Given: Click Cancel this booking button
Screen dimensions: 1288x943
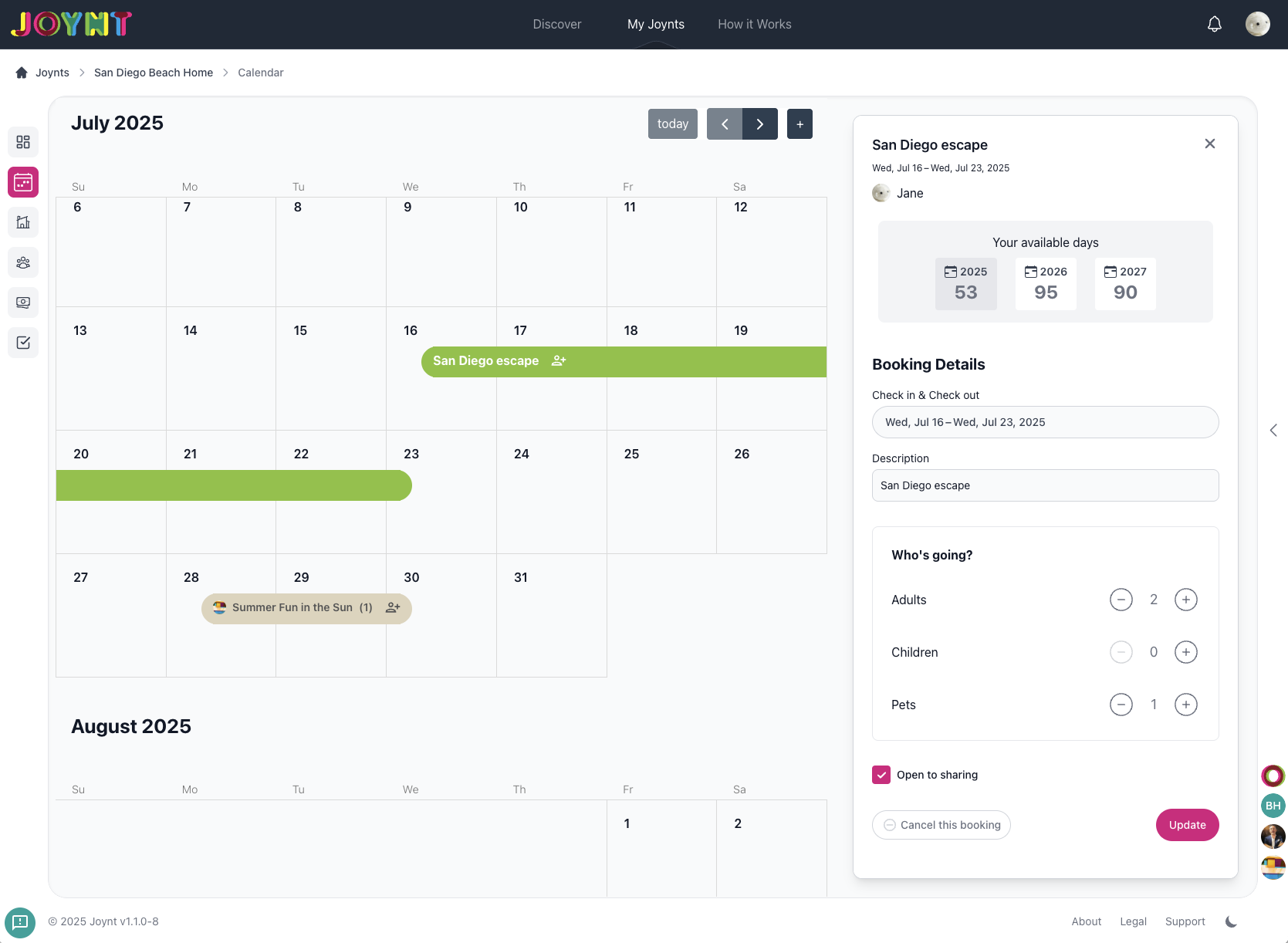Looking at the screenshot, I should [x=941, y=825].
